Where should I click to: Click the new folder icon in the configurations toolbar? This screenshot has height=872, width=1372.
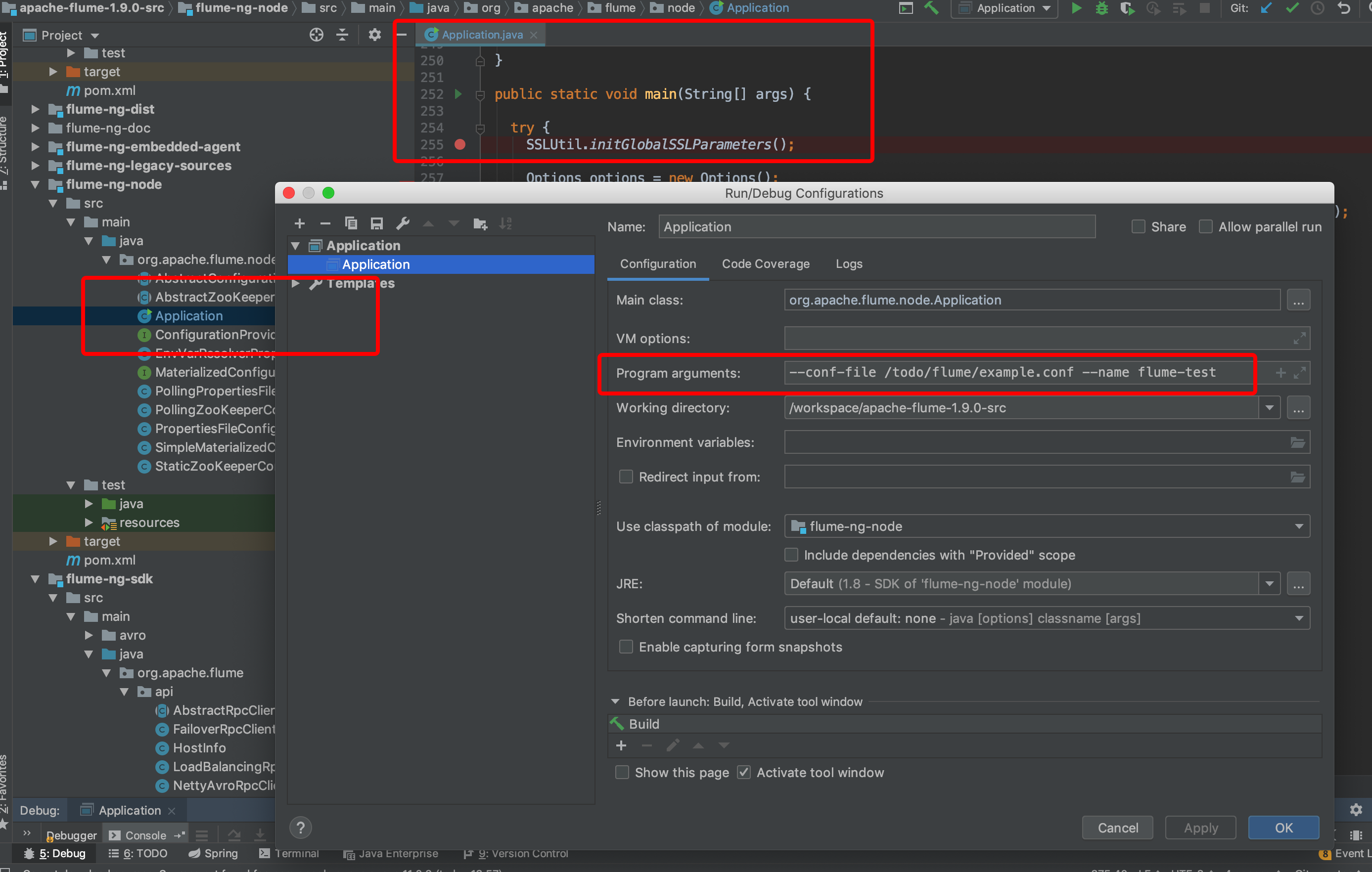coord(480,223)
